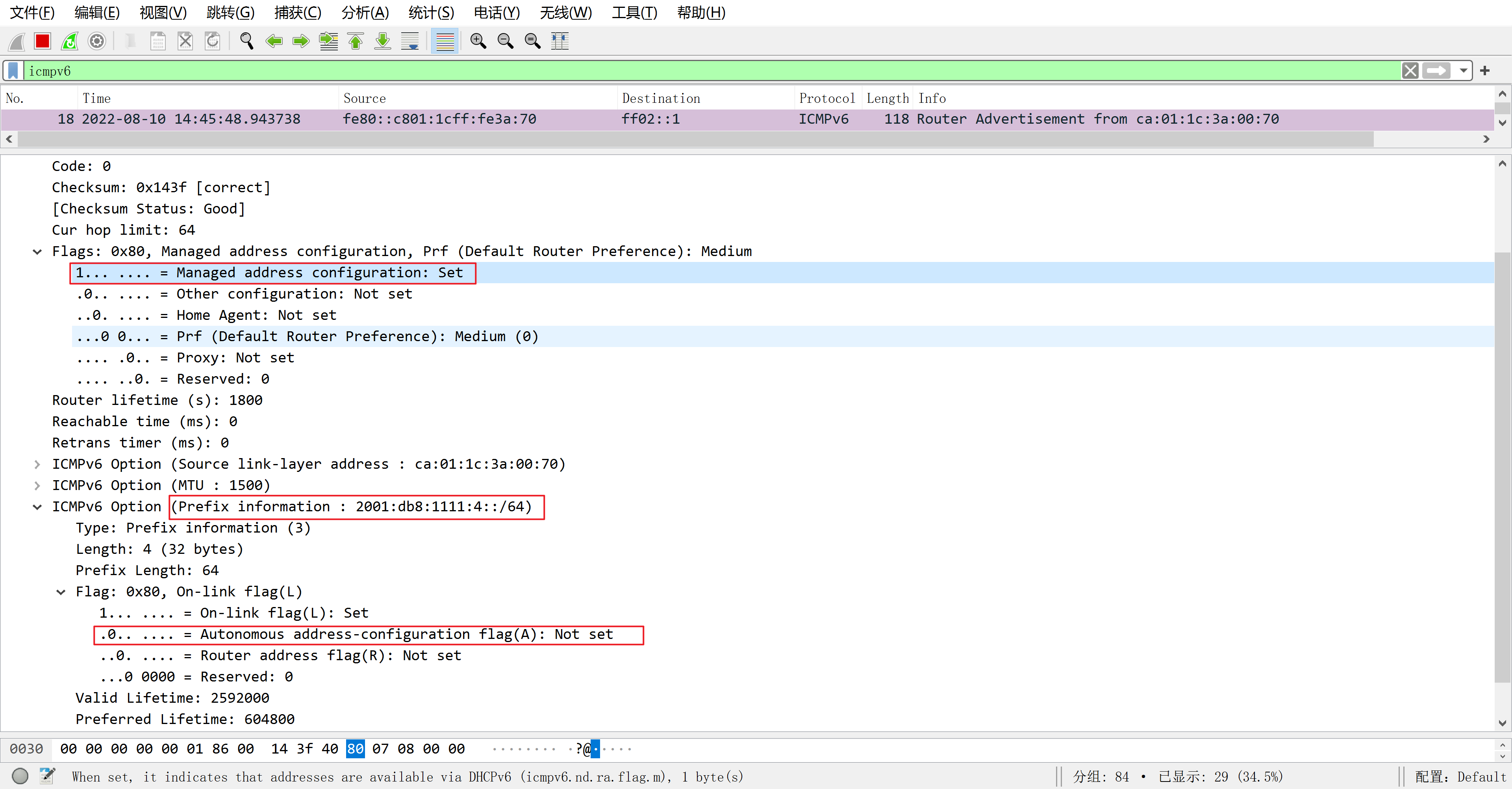Screen dimensions: 1512x789
Task: Zoom in on packet text
Action: (478, 41)
